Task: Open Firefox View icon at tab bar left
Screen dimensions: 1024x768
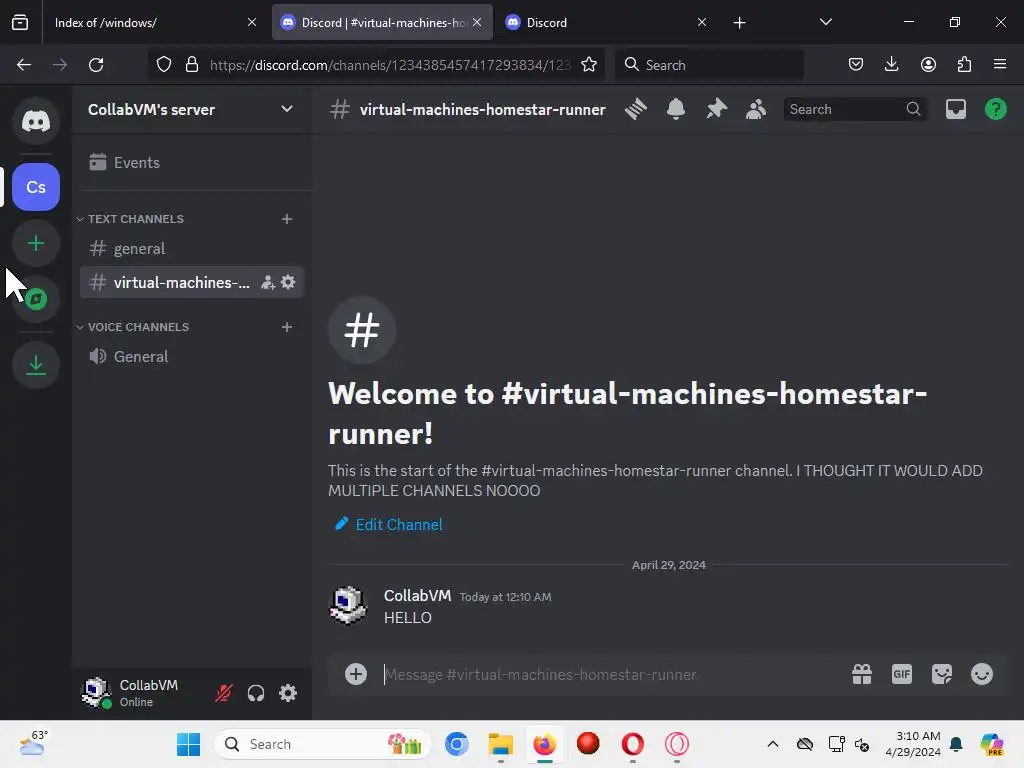Action: click(x=20, y=22)
